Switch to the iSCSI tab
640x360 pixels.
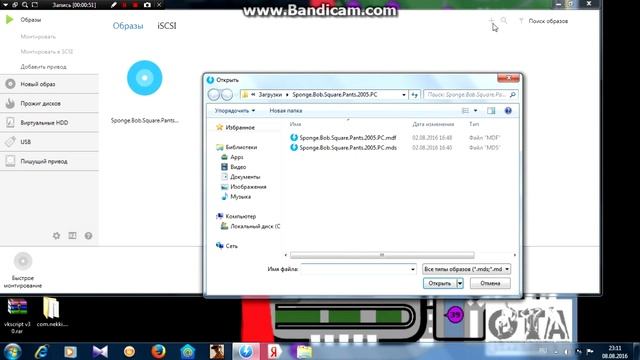click(167, 26)
